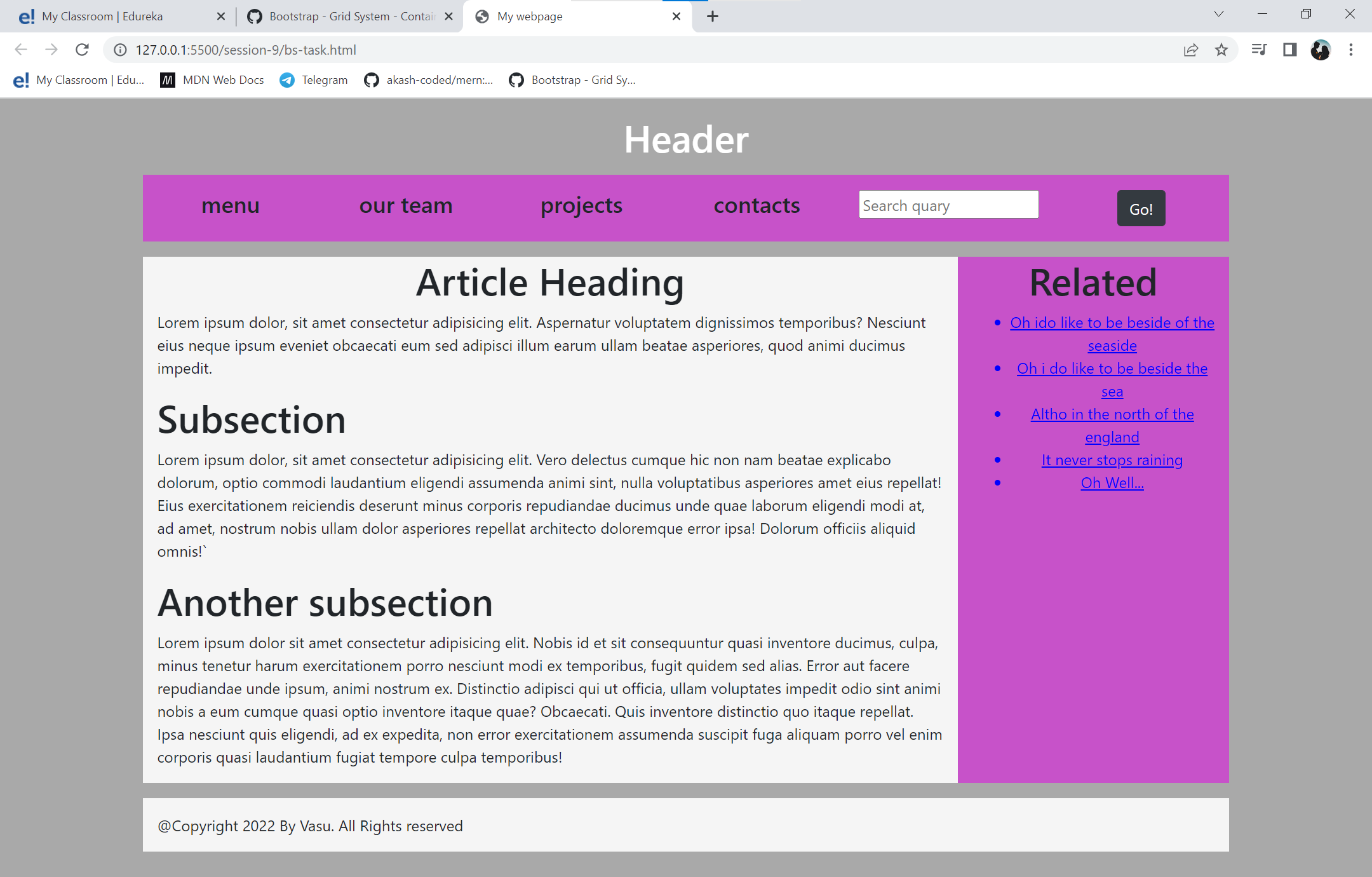Screen dimensions: 1372x877
Task: Click the page reload icon
Action: [82, 50]
